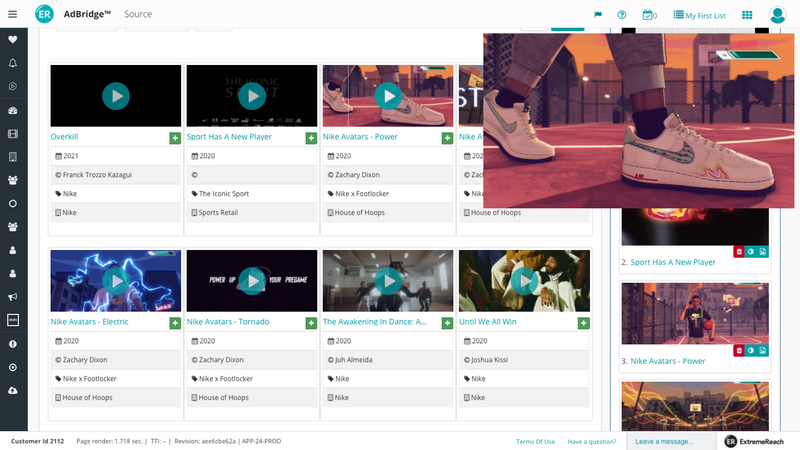800x450 pixels.
Task: Add Sport Has A New Player to list
Action: click(311, 138)
